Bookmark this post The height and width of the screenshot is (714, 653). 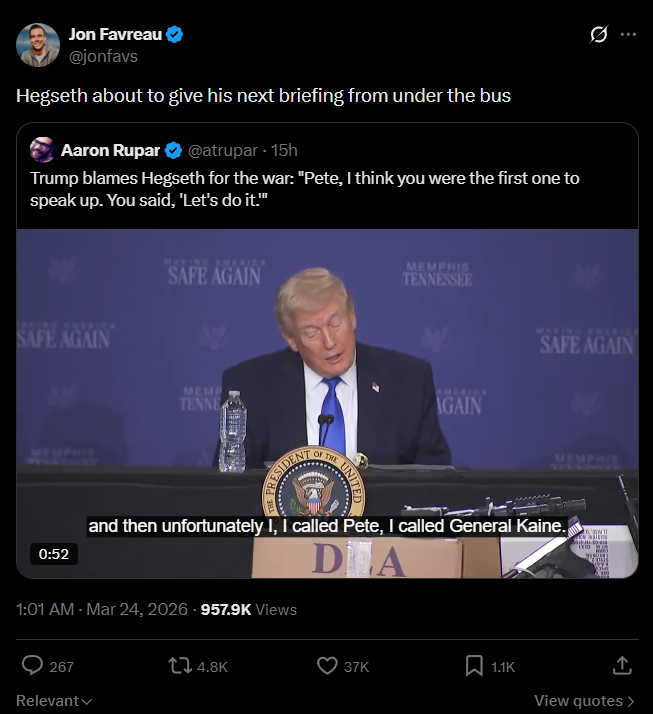[x=475, y=665]
